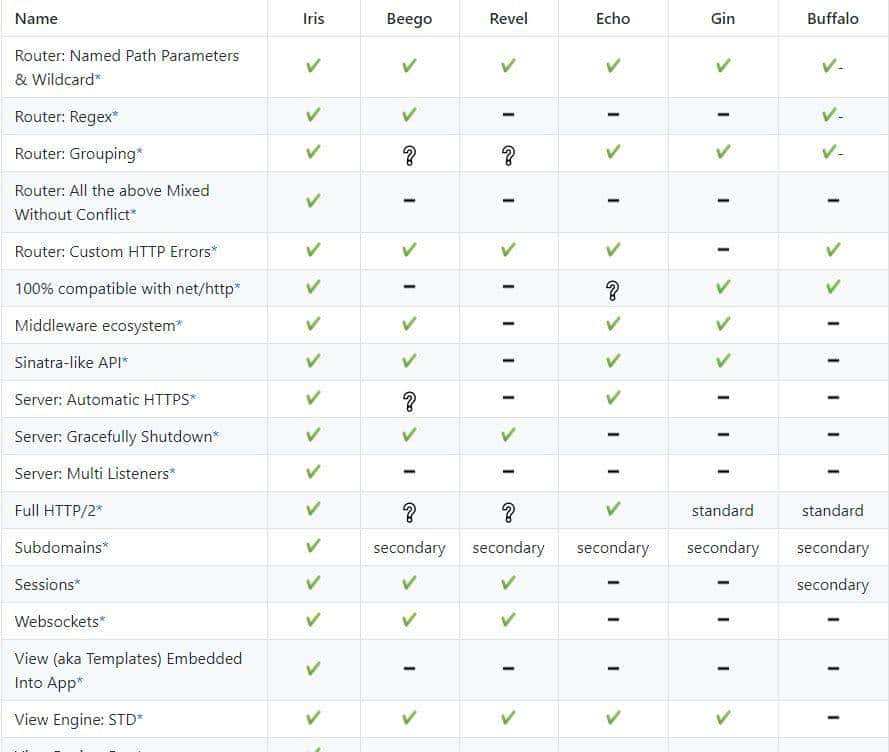The image size is (889, 752).
Task: Click the Name column header
Action: pyautogui.click(x=36, y=18)
